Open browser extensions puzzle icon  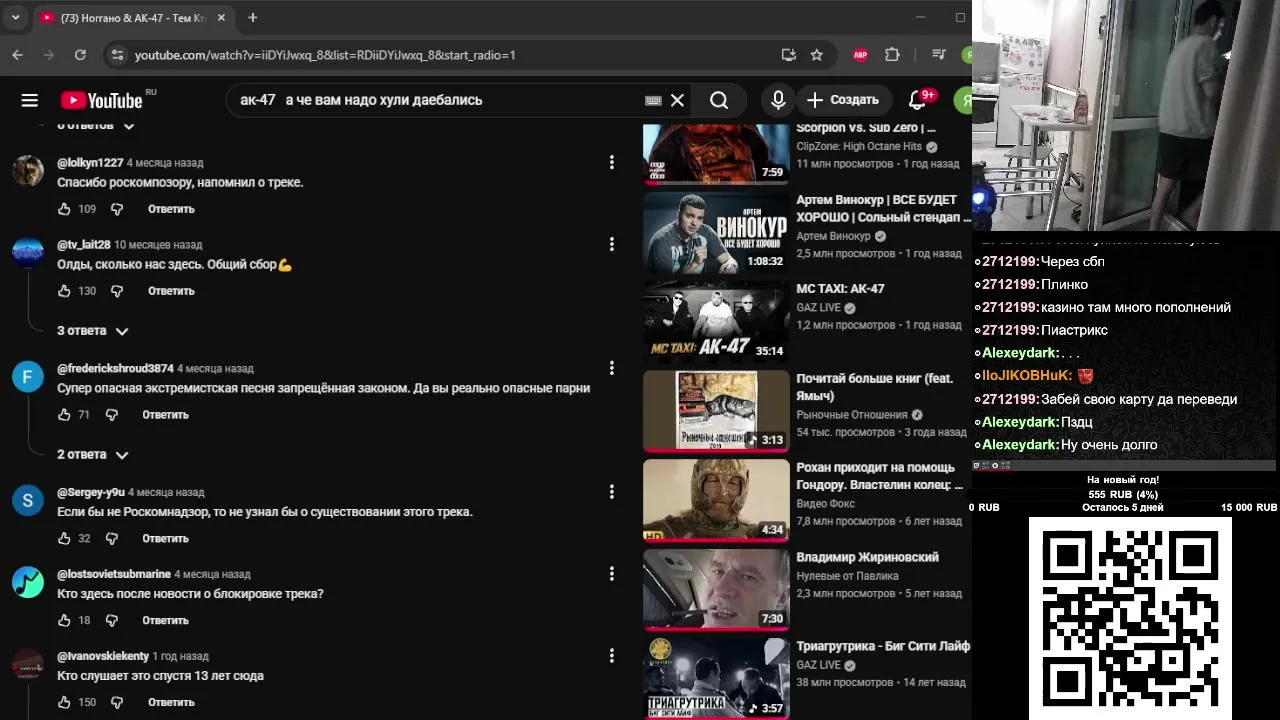[893, 55]
